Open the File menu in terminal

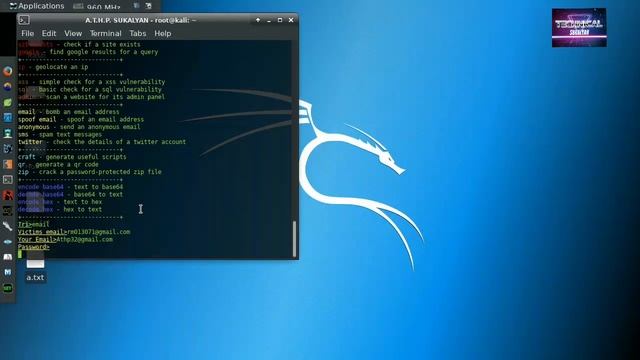tap(27, 33)
